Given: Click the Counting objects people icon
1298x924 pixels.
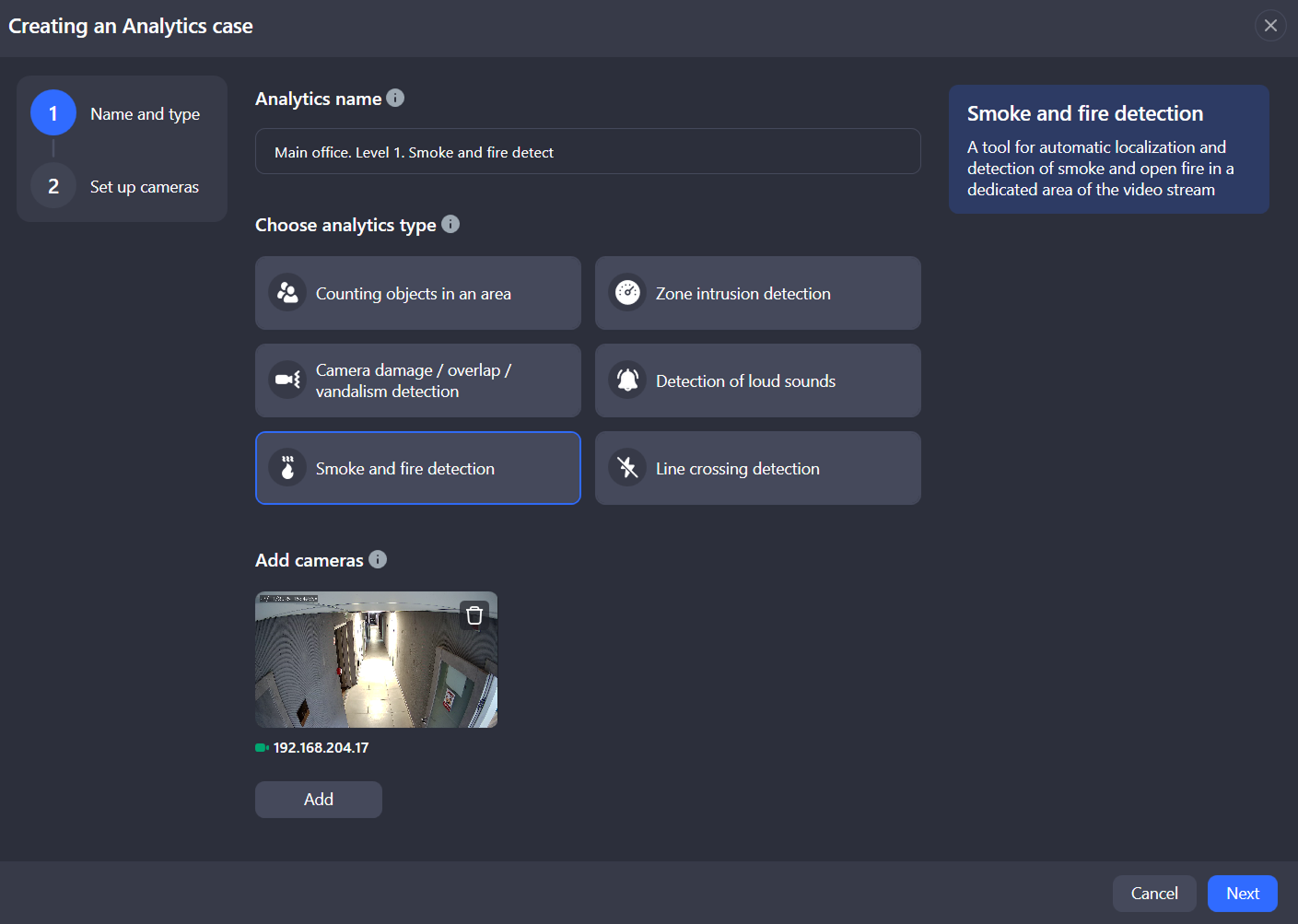Looking at the screenshot, I should 287,293.
